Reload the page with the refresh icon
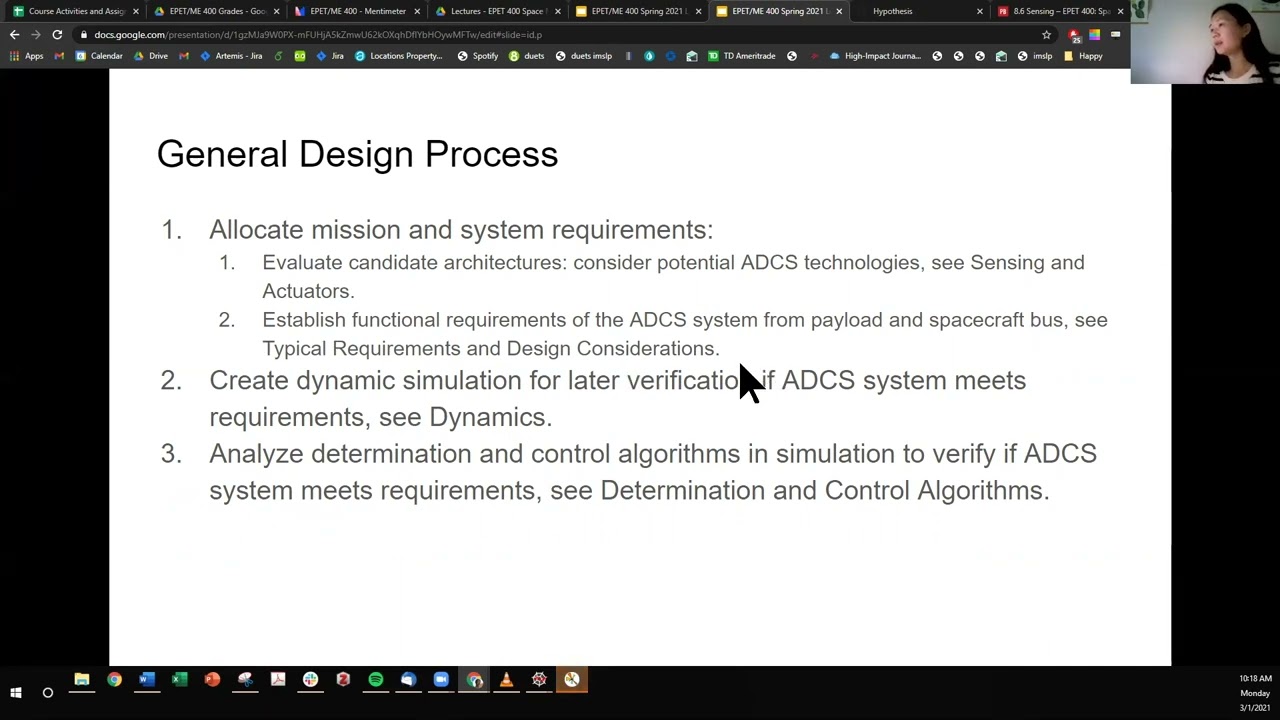Screen dimensions: 1280x720 (x=57, y=35)
